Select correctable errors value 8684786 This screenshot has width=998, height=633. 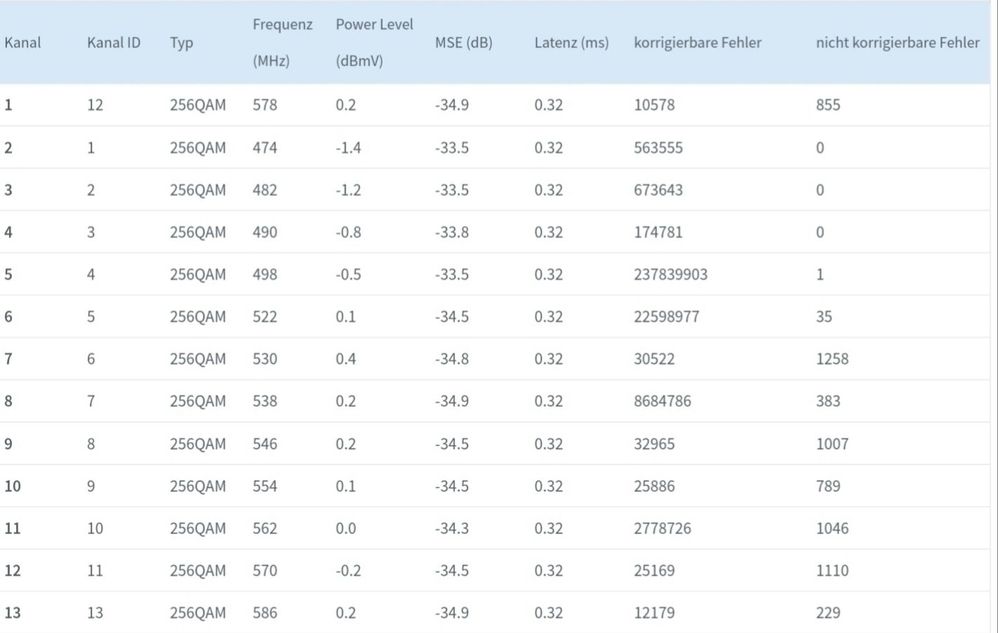click(x=662, y=401)
